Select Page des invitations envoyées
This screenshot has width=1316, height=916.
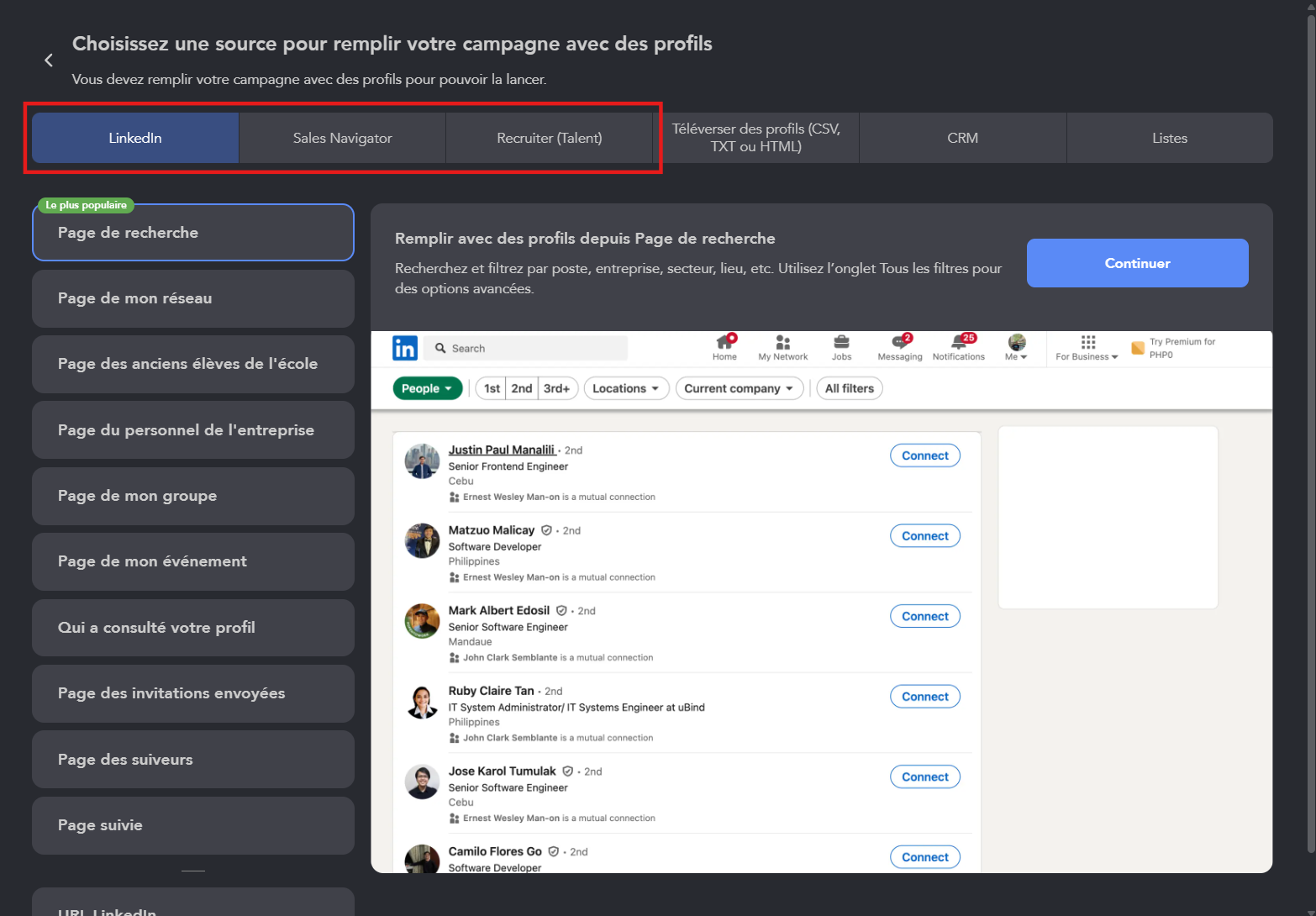coord(193,693)
